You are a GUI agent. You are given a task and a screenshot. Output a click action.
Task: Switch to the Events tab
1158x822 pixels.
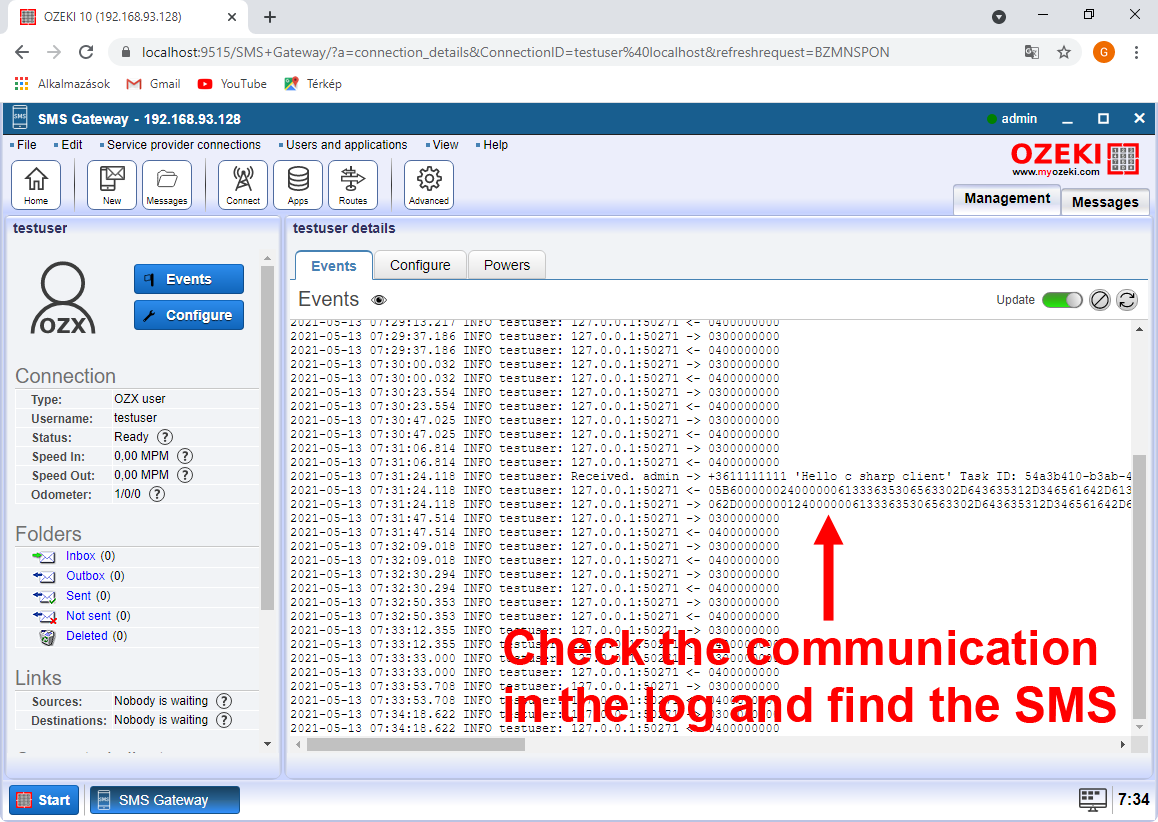[x=334, y=265]
